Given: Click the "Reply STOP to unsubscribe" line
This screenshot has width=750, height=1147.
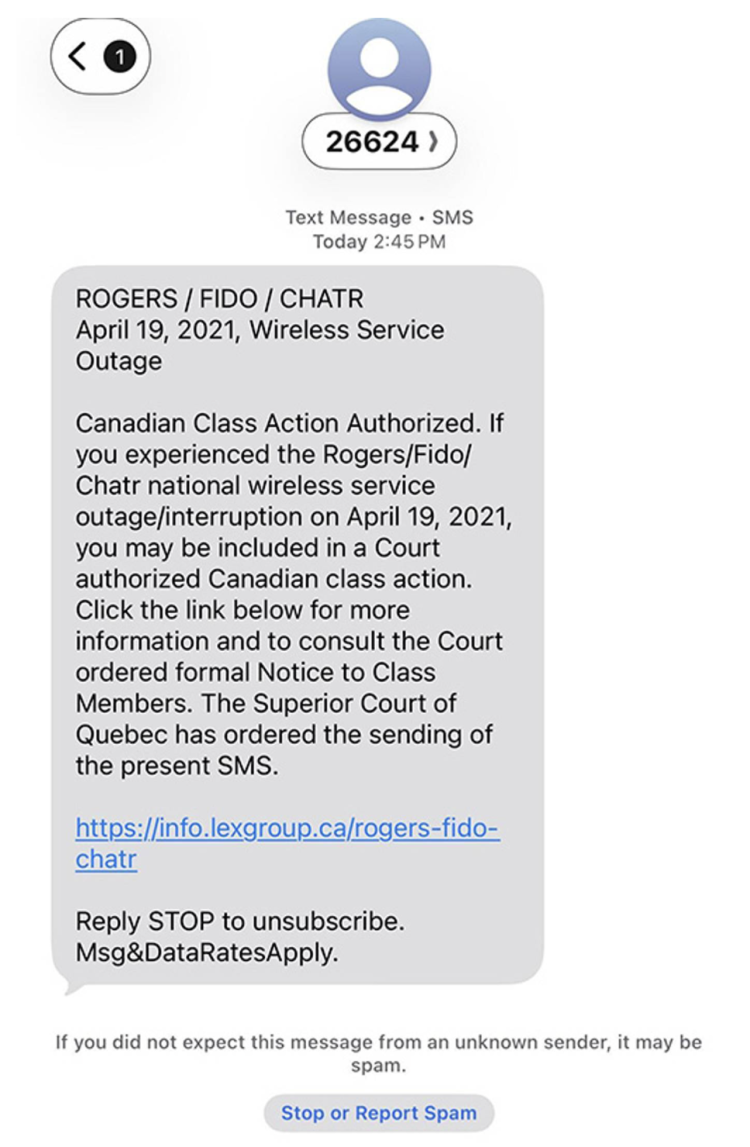Looking at the screenshot, I should [x=240, y=920].
